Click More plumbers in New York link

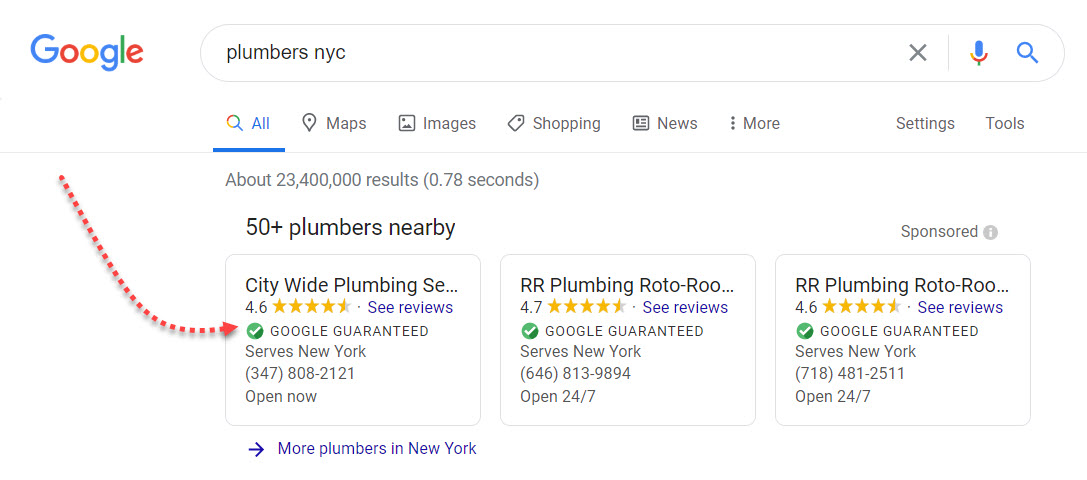click(x=377, y=449)
